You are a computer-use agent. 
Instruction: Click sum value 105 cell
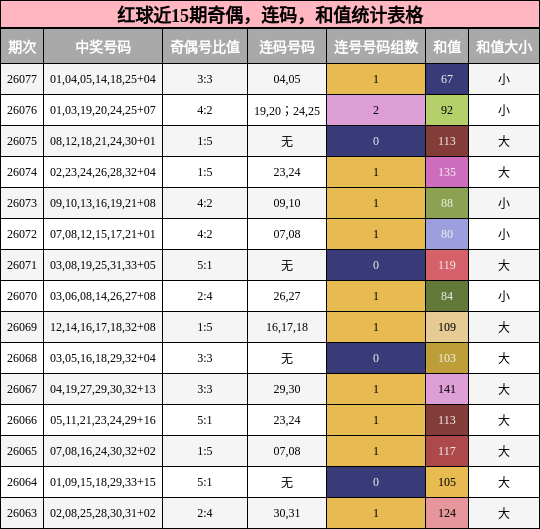click(447, 482)
